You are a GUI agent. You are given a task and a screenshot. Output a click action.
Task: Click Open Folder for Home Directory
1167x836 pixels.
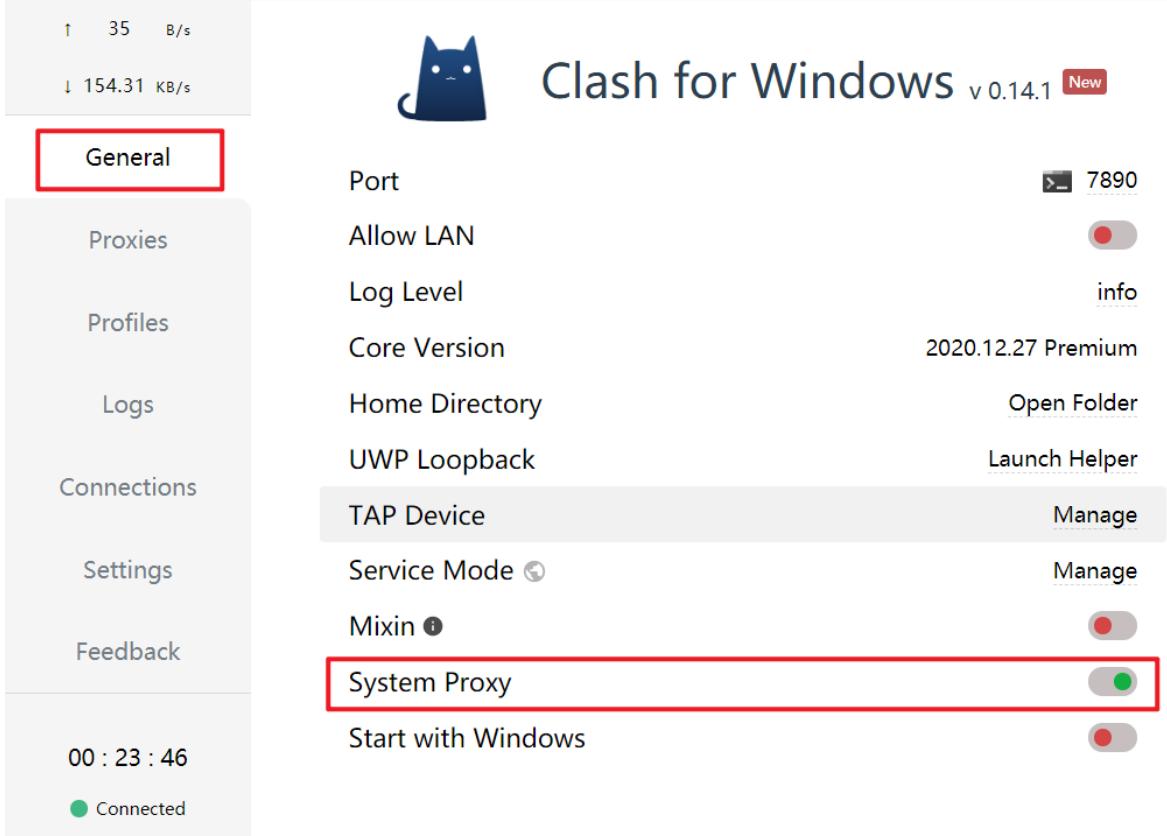[1072, 403]
